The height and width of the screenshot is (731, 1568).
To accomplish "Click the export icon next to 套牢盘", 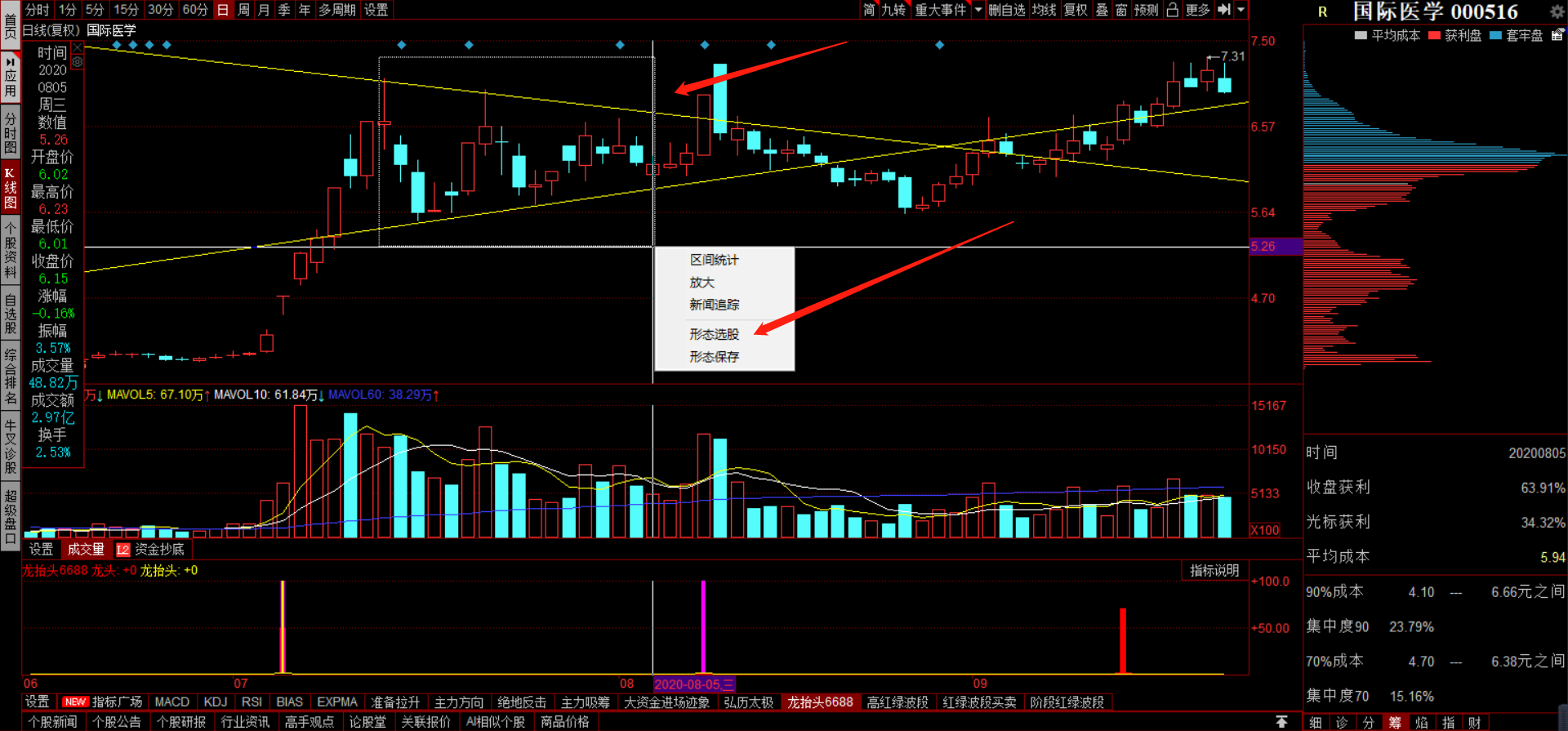I will click(1557, 35).
